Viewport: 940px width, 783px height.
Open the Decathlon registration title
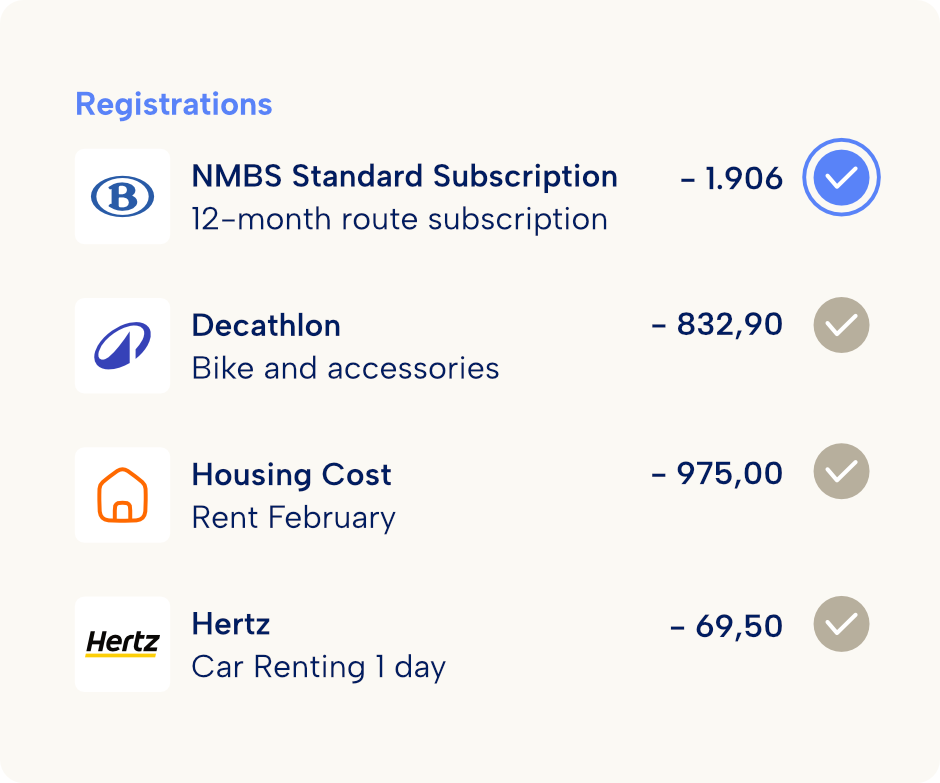tap(266, 326)
